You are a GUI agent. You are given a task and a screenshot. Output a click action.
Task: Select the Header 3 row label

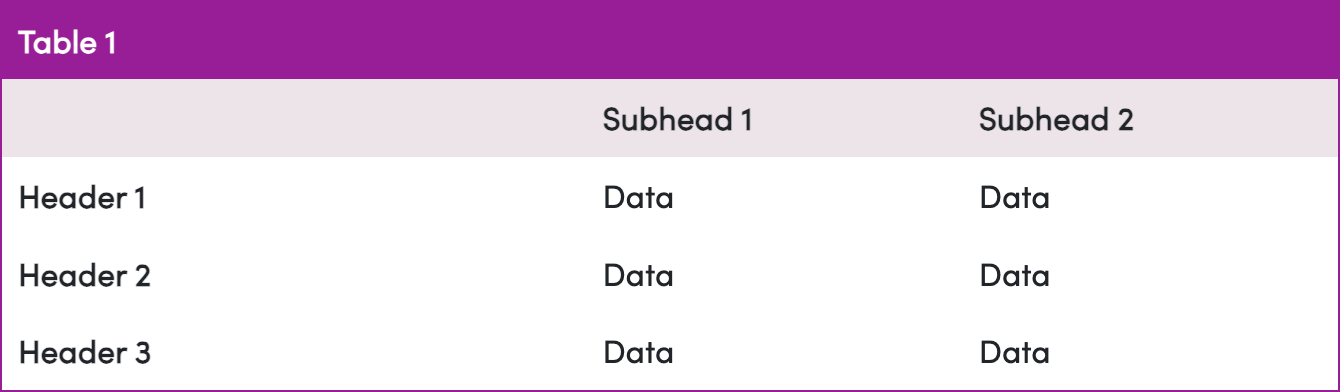84,352
